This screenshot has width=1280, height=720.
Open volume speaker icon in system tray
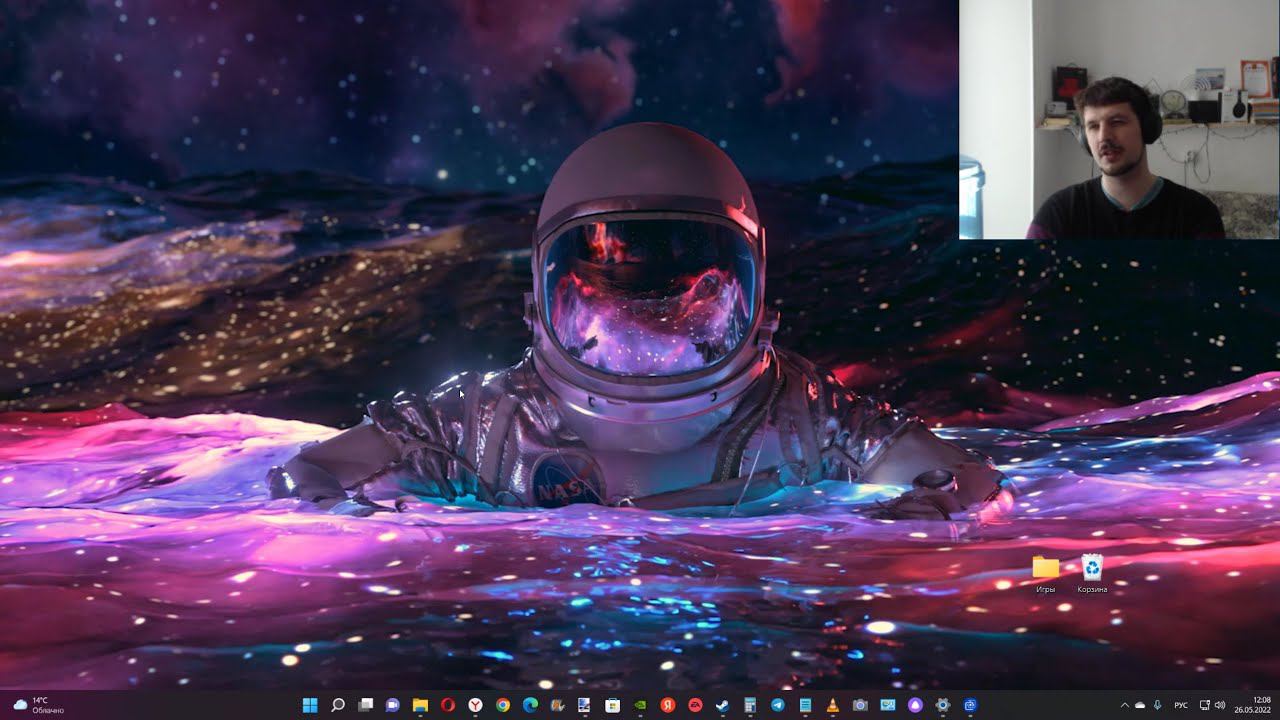click(1220, 705)
